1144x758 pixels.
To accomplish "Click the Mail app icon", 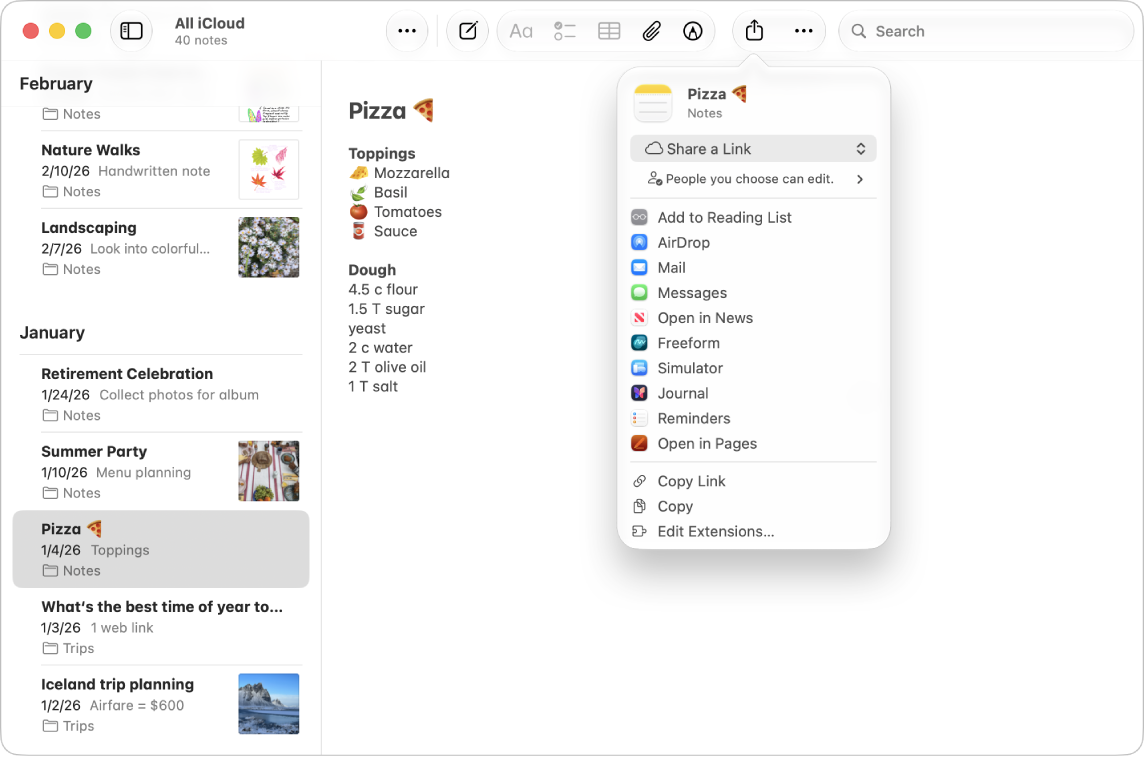I will coord(639,268).
